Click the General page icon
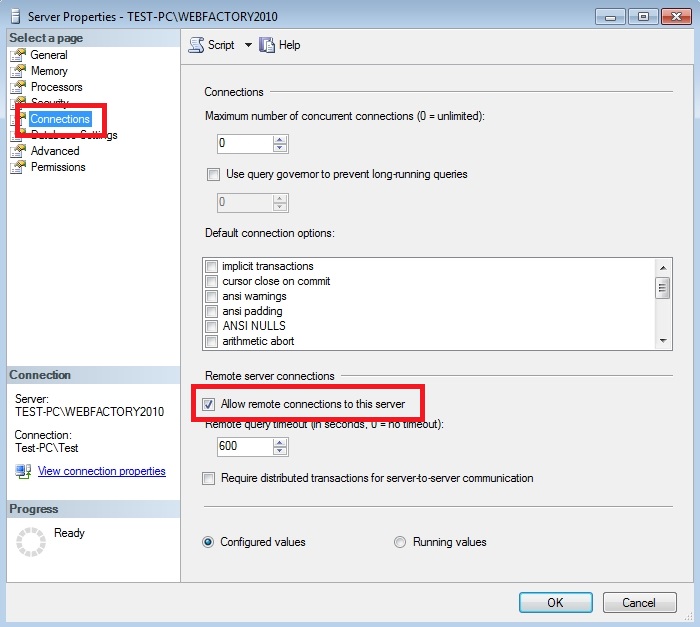 coord(17,55)
